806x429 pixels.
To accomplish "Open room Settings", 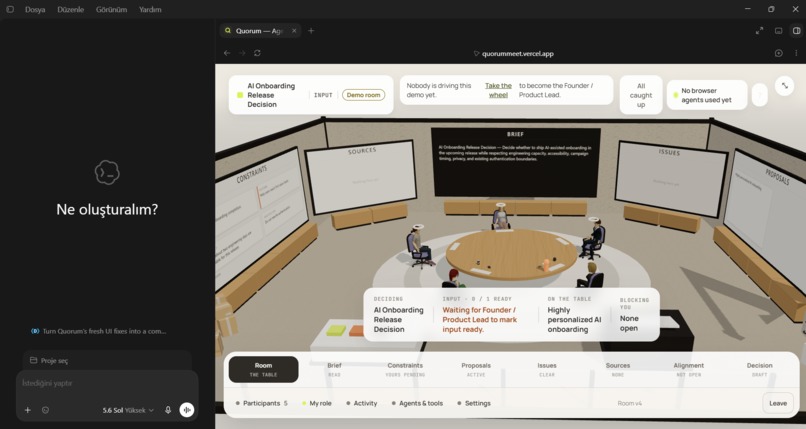I will (x=473, y=403).
